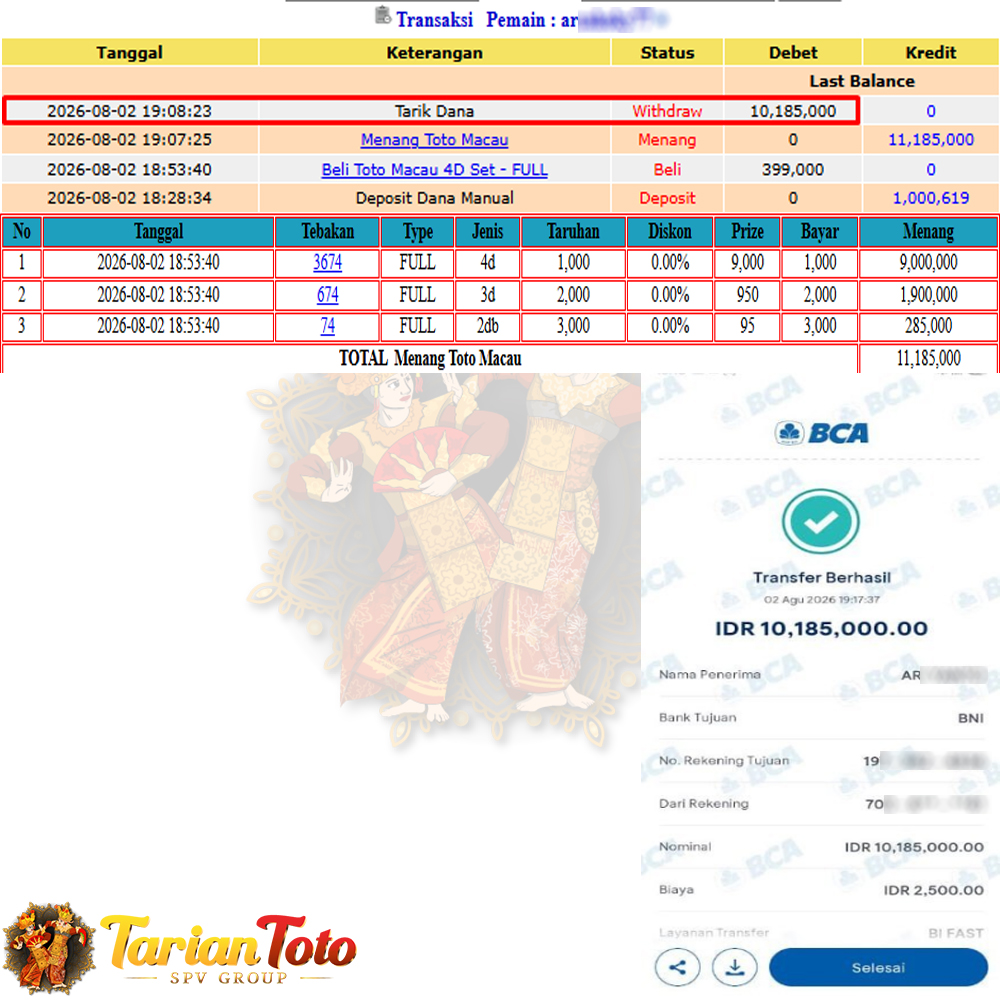
Task: Click the Layanan Transfer value BI FAST
Action: [x=955, y=933]
